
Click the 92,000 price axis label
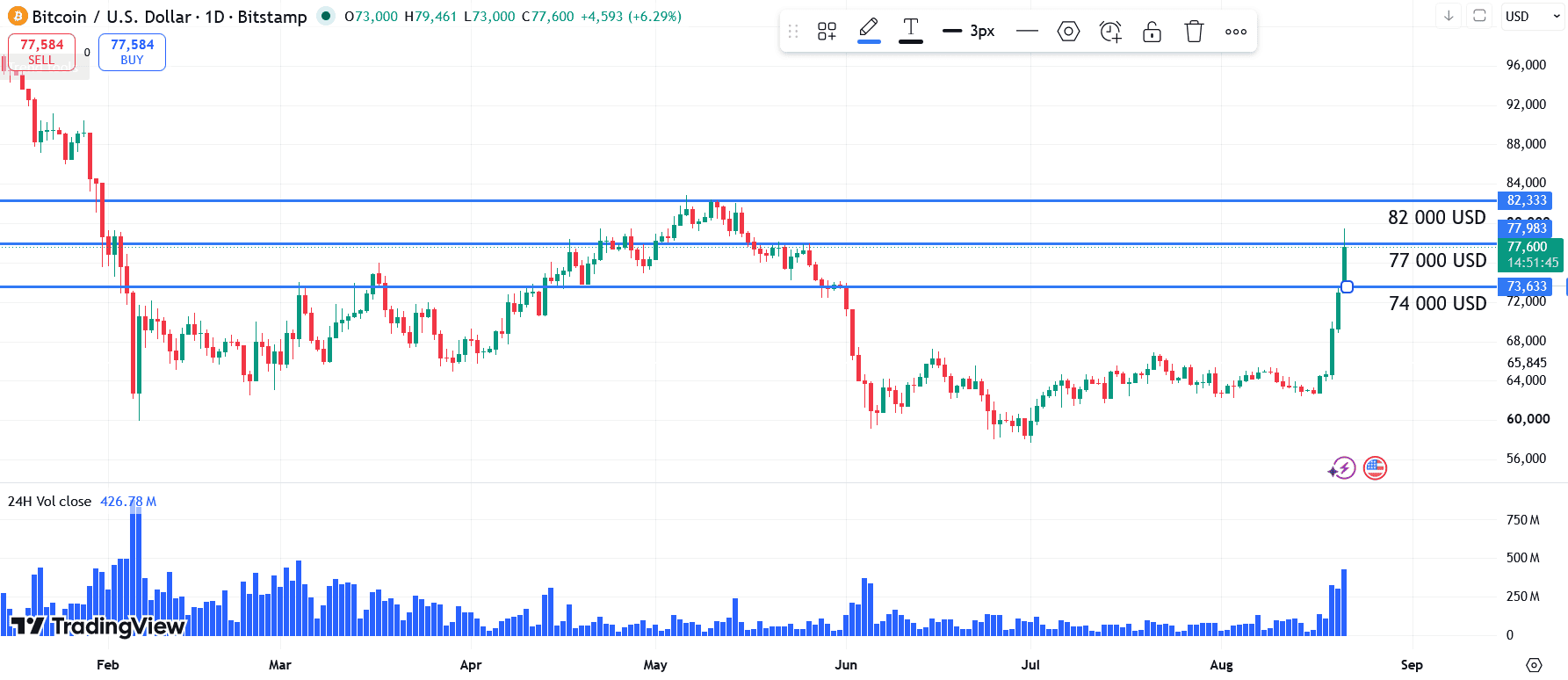(x=1527, y=105)
